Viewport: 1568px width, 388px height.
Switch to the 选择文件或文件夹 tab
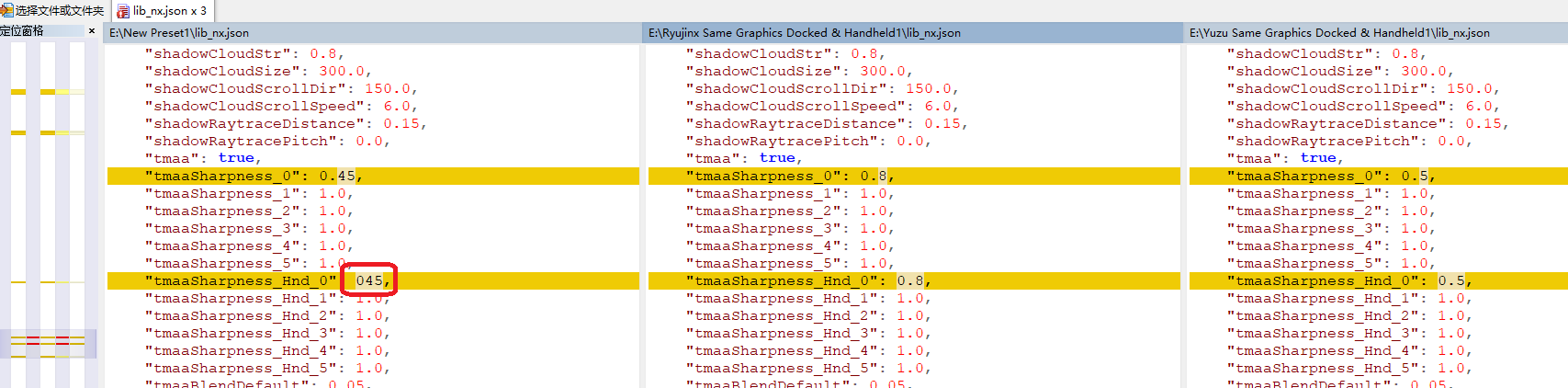point(53,11)
